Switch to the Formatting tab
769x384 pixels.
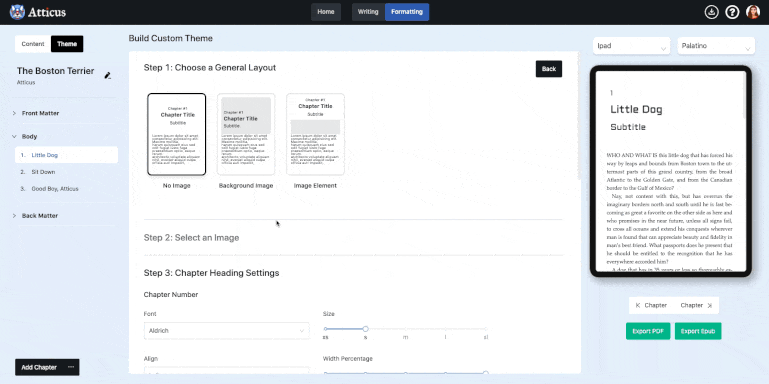pos(407,12)
